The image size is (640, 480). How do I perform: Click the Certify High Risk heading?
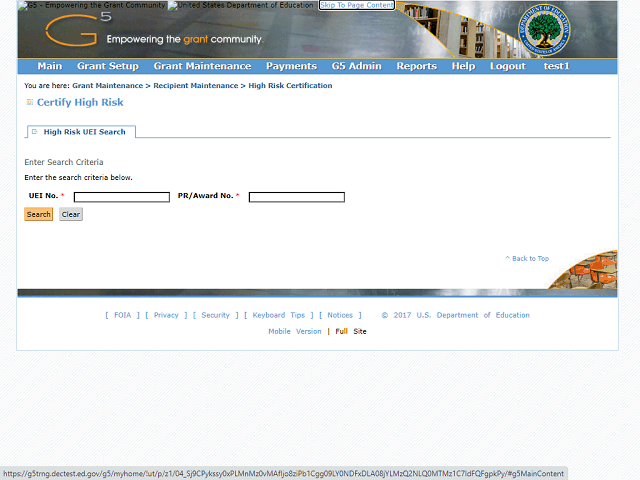click(80, 102)
